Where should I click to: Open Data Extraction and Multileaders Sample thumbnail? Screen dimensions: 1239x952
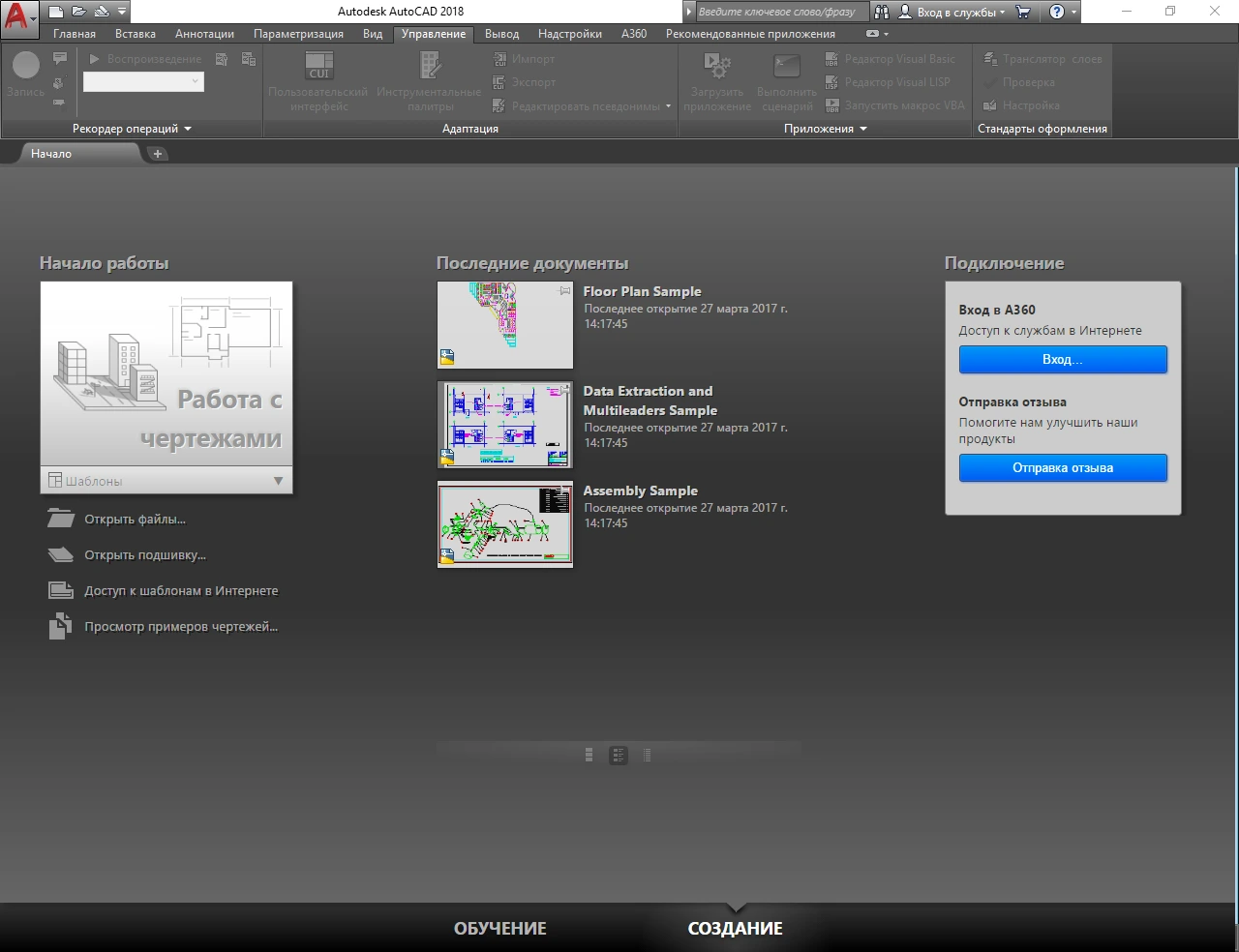pos(505,425)
